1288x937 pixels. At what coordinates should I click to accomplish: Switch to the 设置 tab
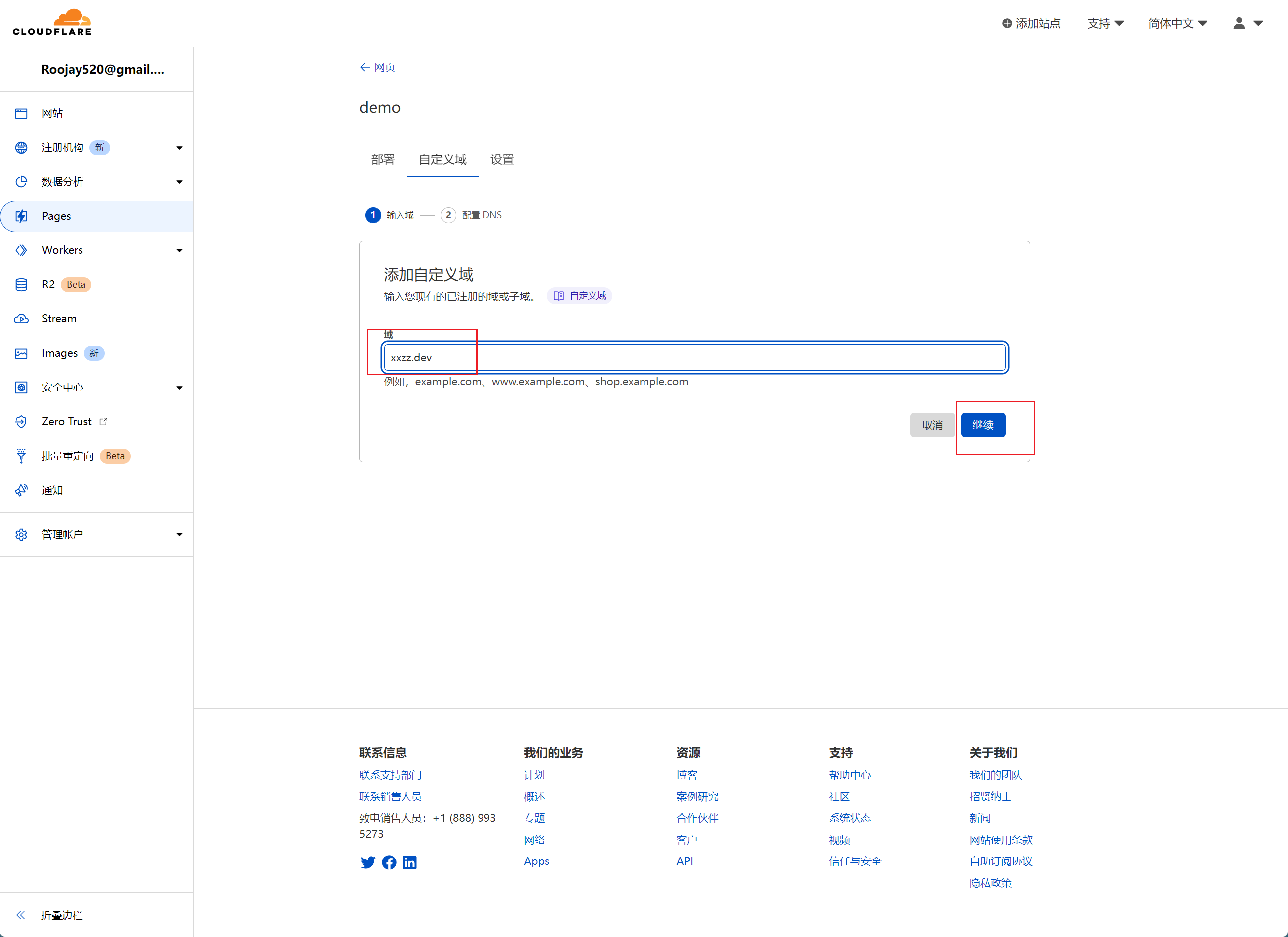502,159
